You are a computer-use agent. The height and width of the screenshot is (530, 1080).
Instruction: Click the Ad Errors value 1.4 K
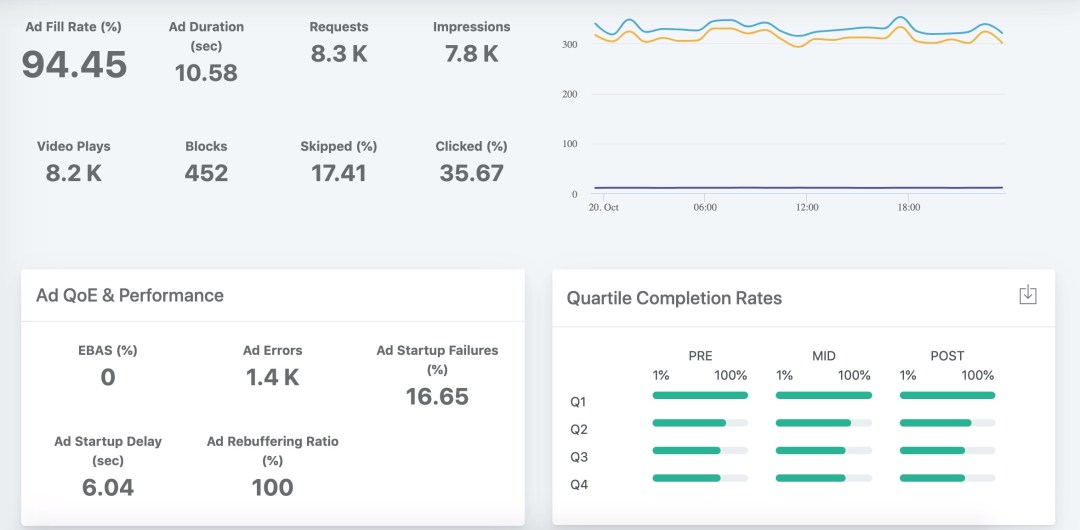(272, 377)
